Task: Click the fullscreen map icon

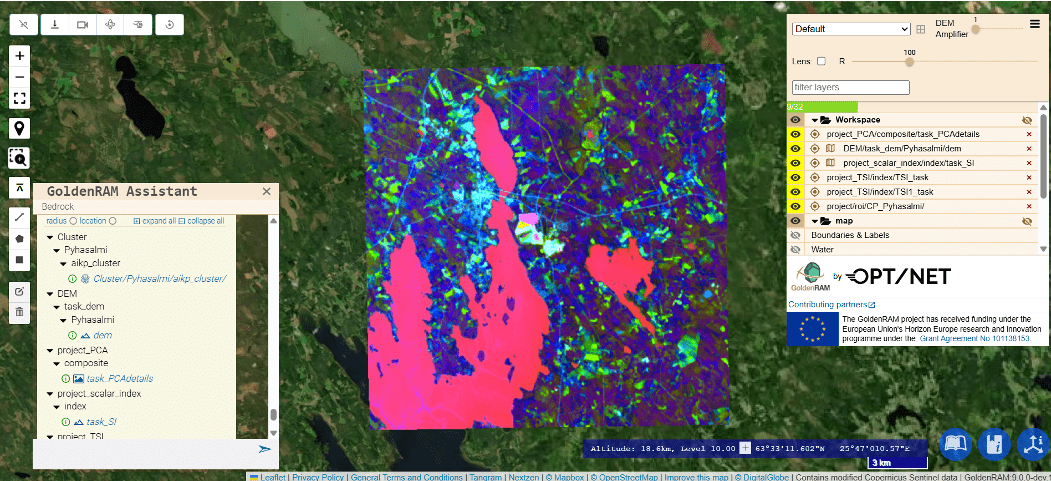Action: (20, 98)
